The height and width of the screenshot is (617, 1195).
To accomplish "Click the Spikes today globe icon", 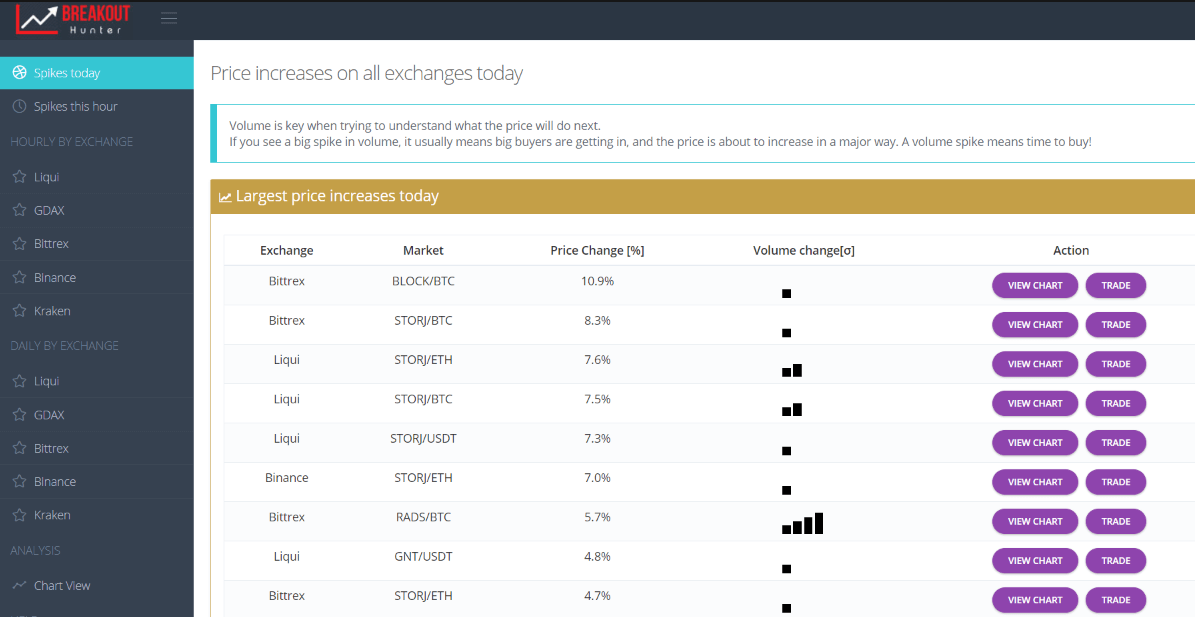I will (20, 73).
